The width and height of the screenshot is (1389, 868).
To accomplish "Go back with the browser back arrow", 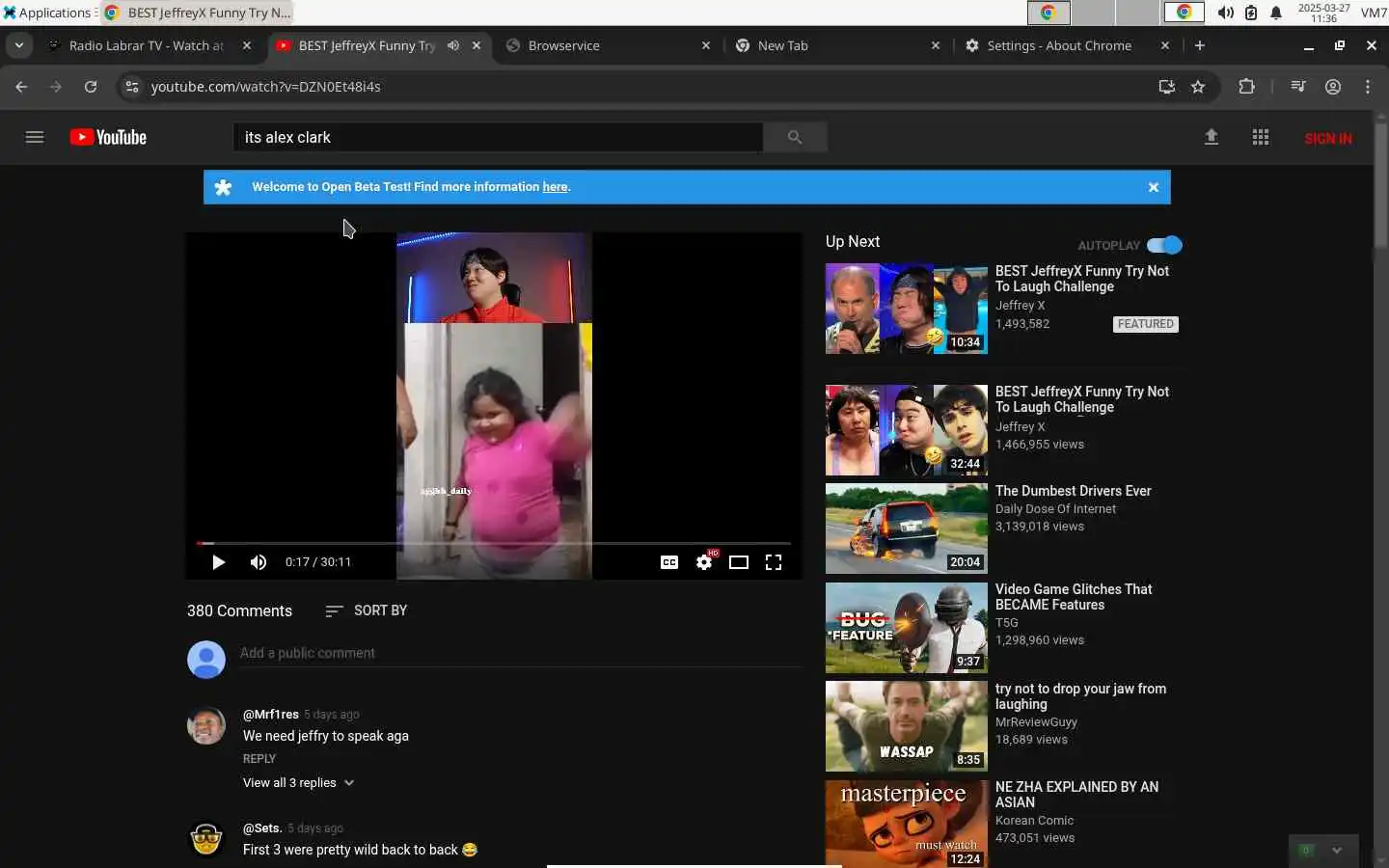I will pyautogui.click(x=21, y=87).
